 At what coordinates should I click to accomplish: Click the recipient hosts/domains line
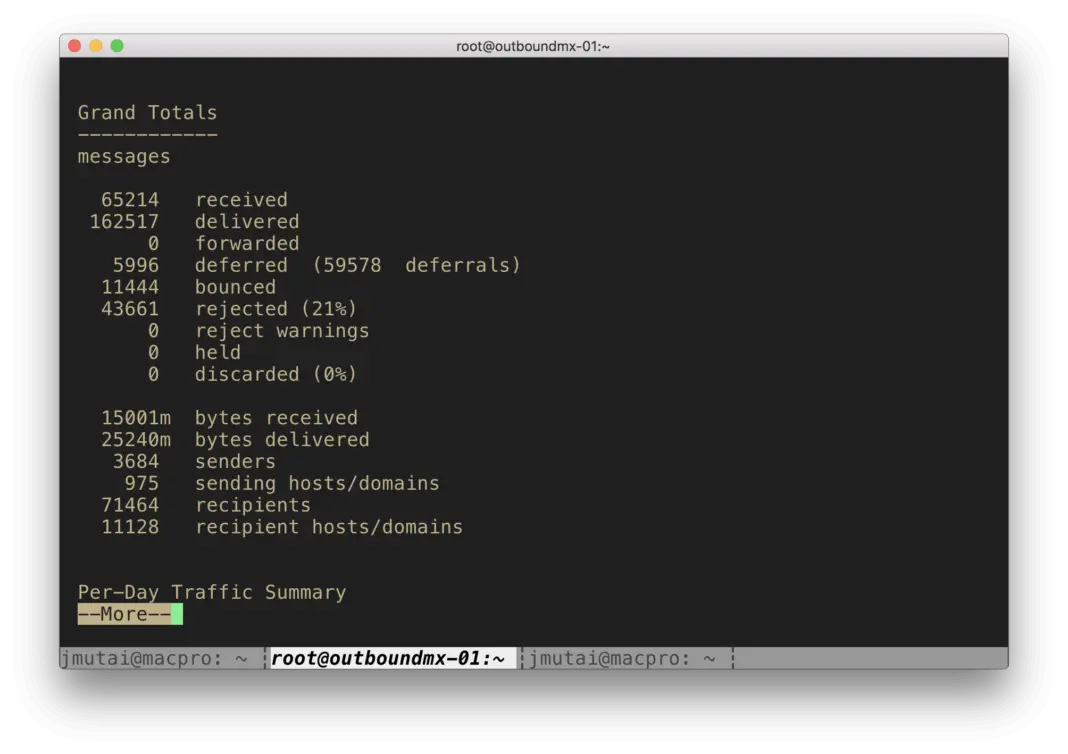click(x=282, y=527)
